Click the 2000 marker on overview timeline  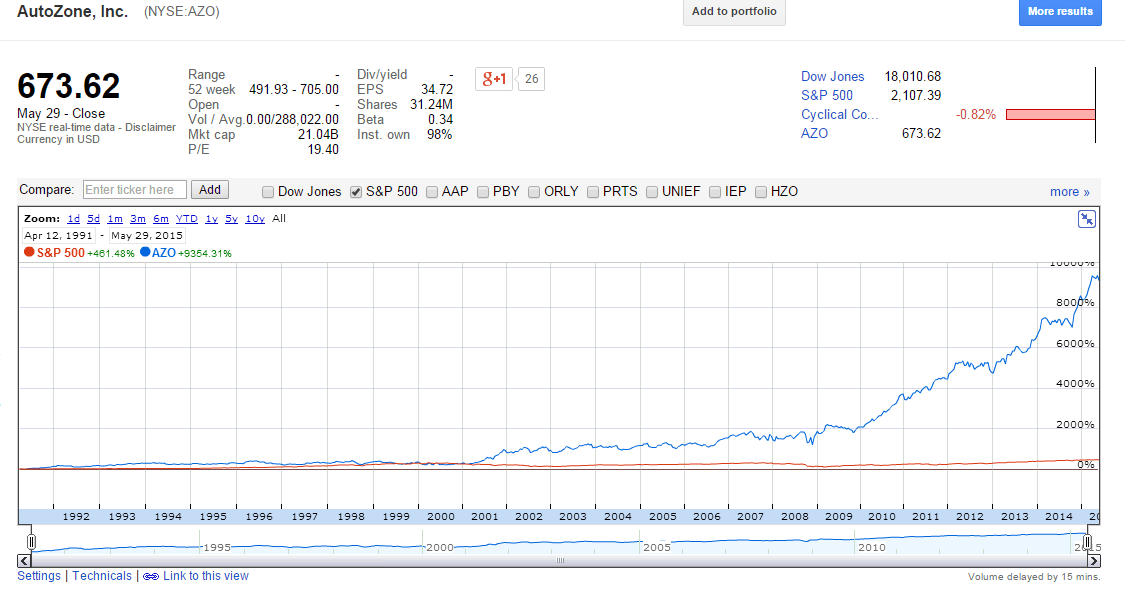tap(440, 547)
